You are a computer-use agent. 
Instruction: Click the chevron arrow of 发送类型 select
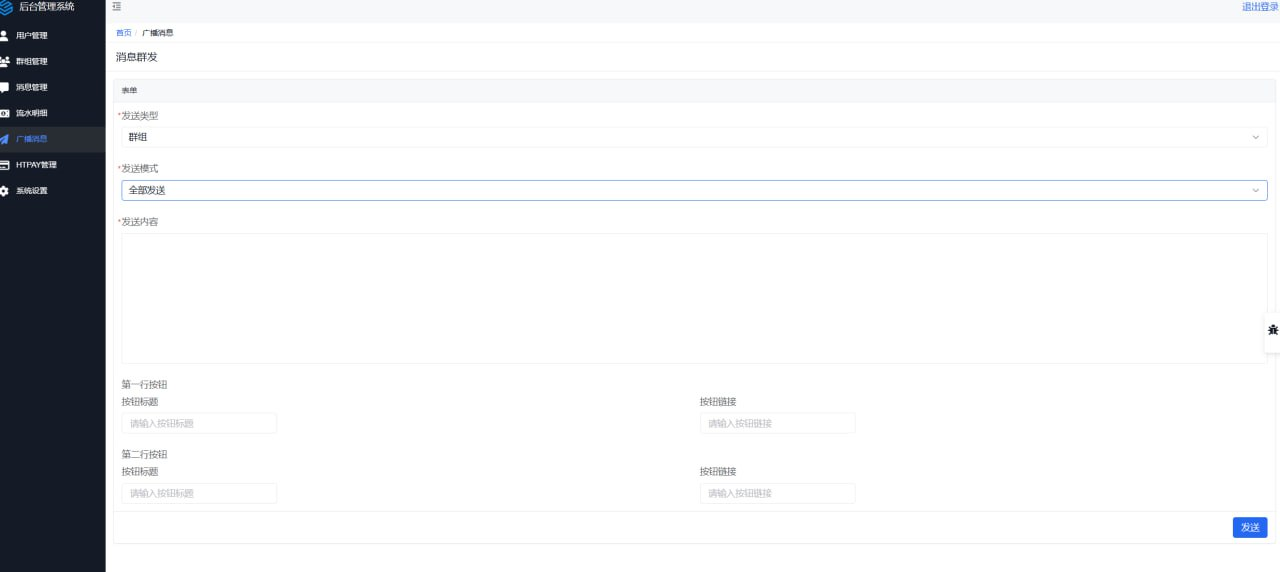[1256, 137]
